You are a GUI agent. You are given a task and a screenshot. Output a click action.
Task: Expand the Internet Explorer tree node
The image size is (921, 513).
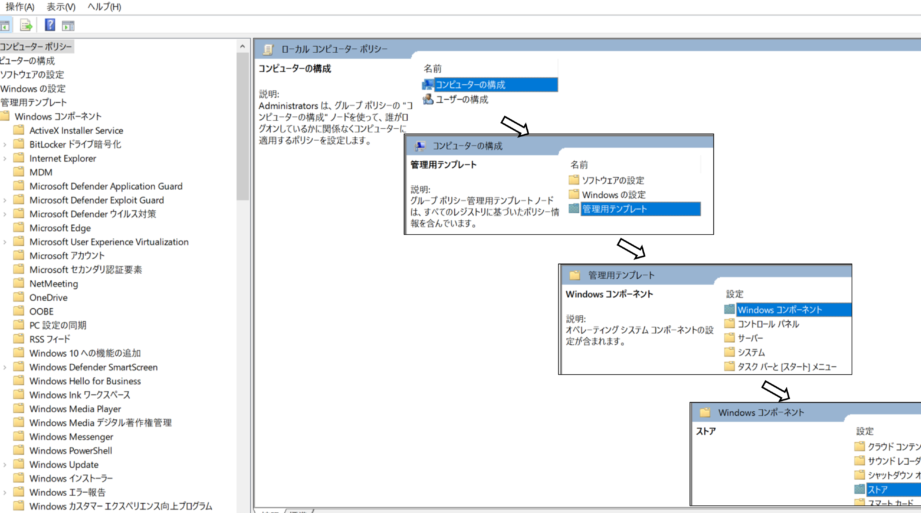(x=5, y=159)
